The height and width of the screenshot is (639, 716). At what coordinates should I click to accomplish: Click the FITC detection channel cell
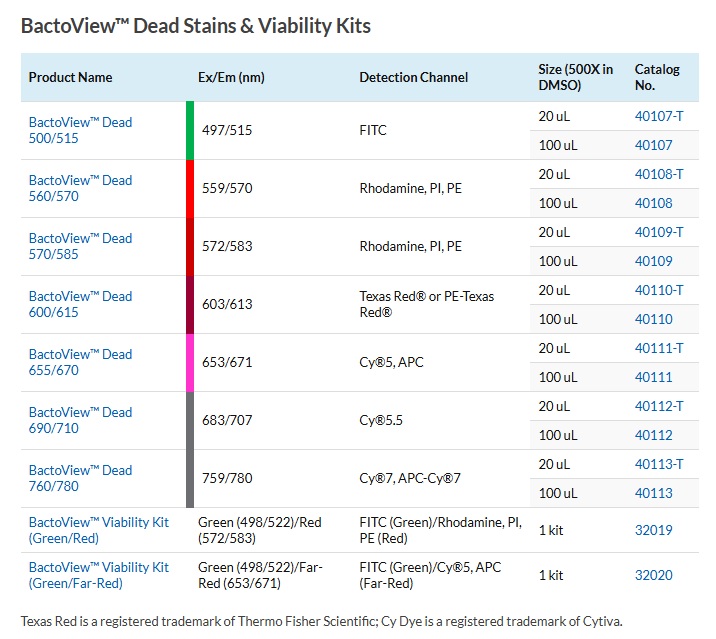tap(373, 131)
